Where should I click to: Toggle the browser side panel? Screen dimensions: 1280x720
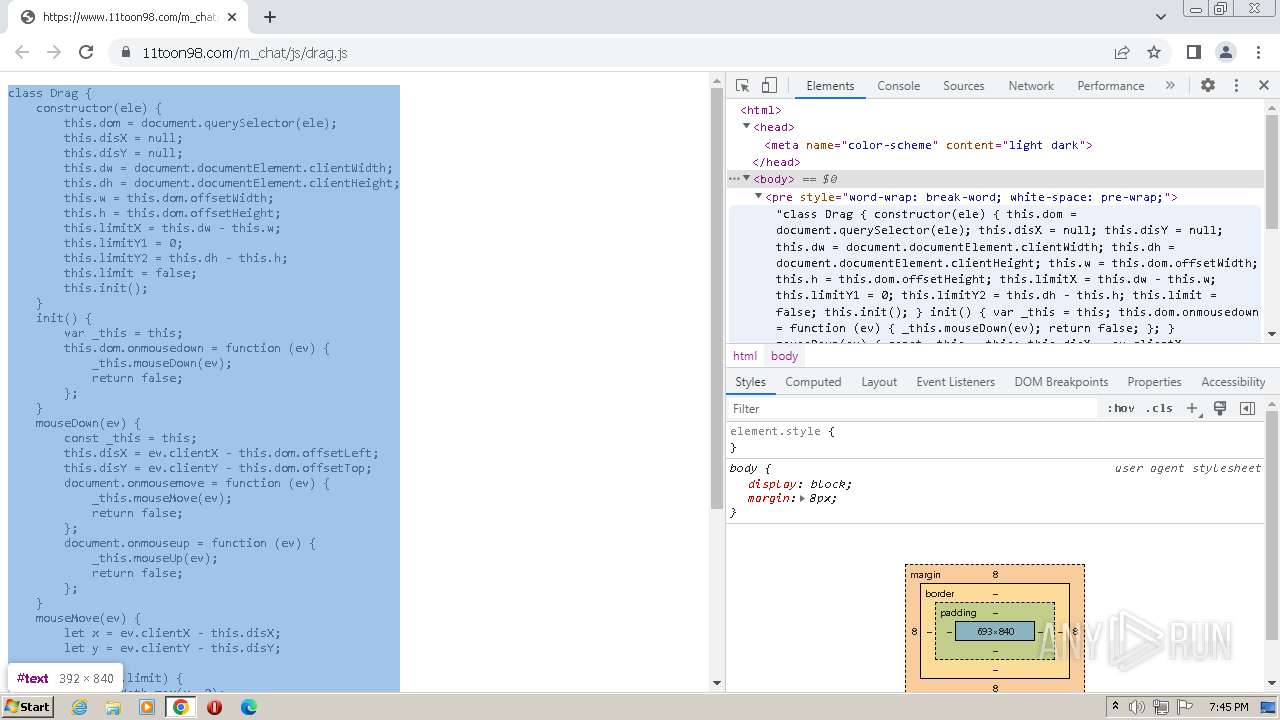pyautogui.click(x=1194, y=52)
